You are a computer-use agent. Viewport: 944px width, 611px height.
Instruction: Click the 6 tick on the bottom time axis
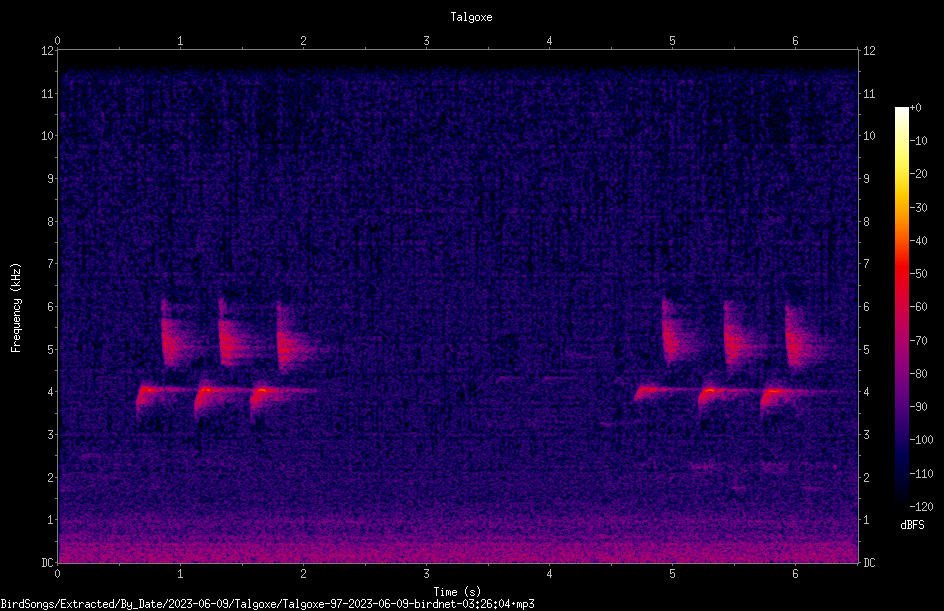(795, 574)
